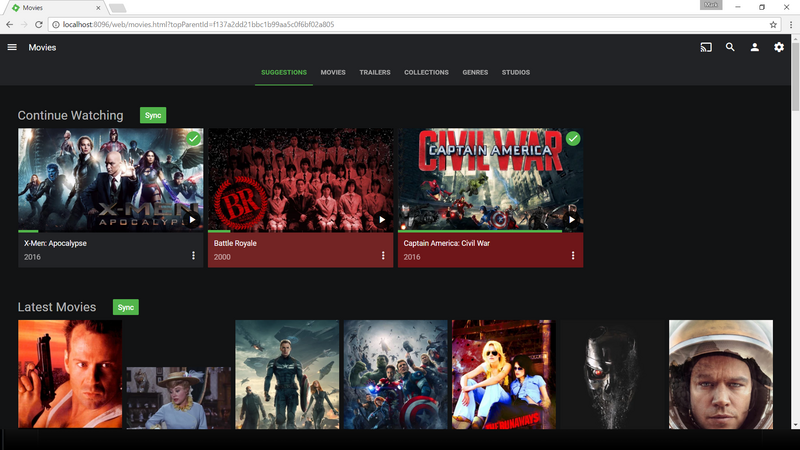
Task: Click year 2000 under Battle Royale
Action: coord(222,257)
